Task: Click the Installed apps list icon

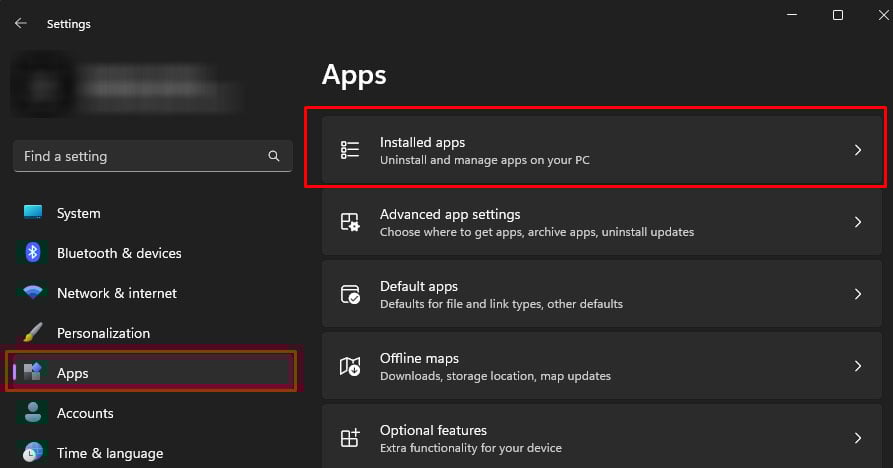Action: [x=350, y=150]
